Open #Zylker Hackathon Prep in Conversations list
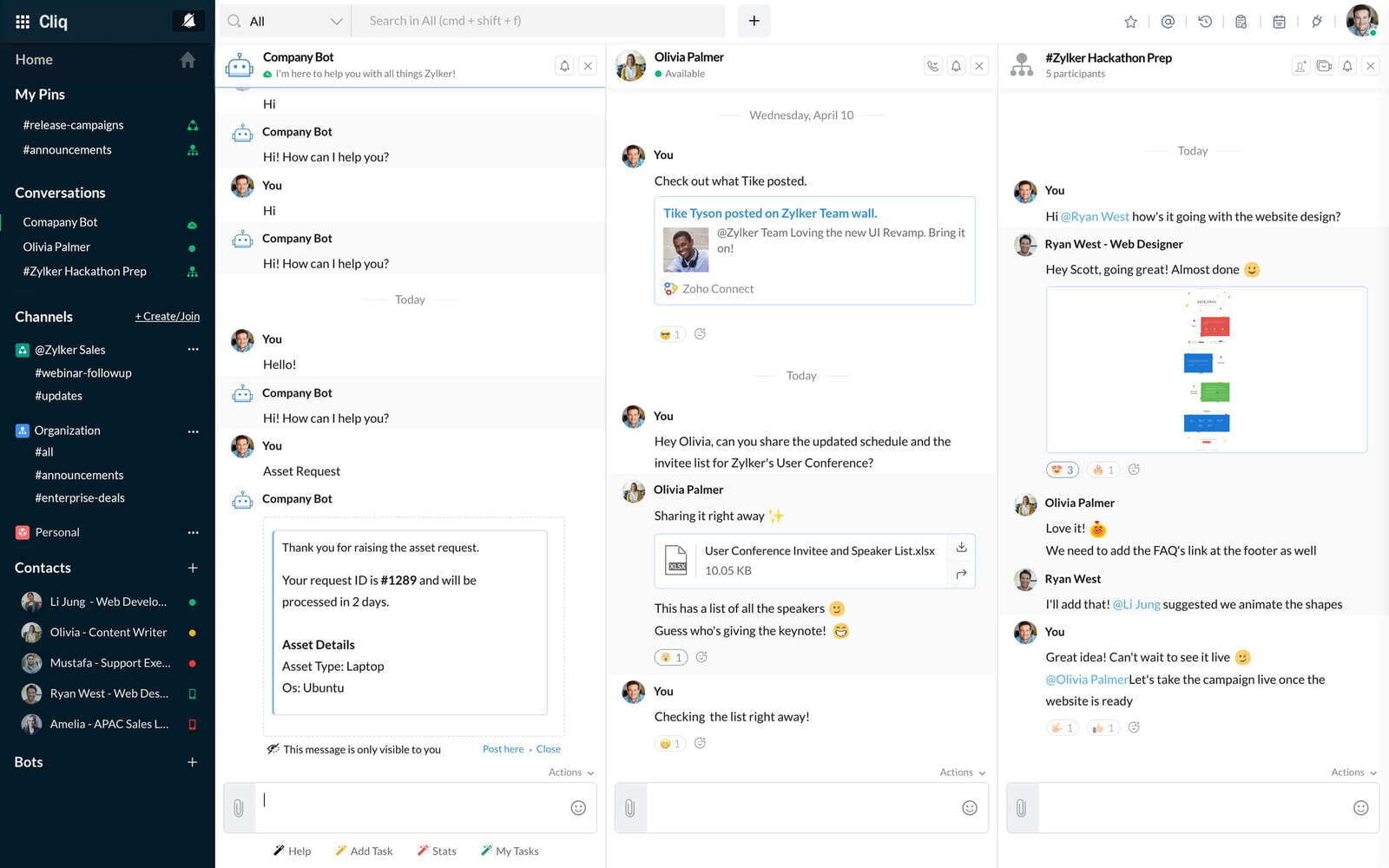The image size is (1389, 868). click(x=84, y=272)
